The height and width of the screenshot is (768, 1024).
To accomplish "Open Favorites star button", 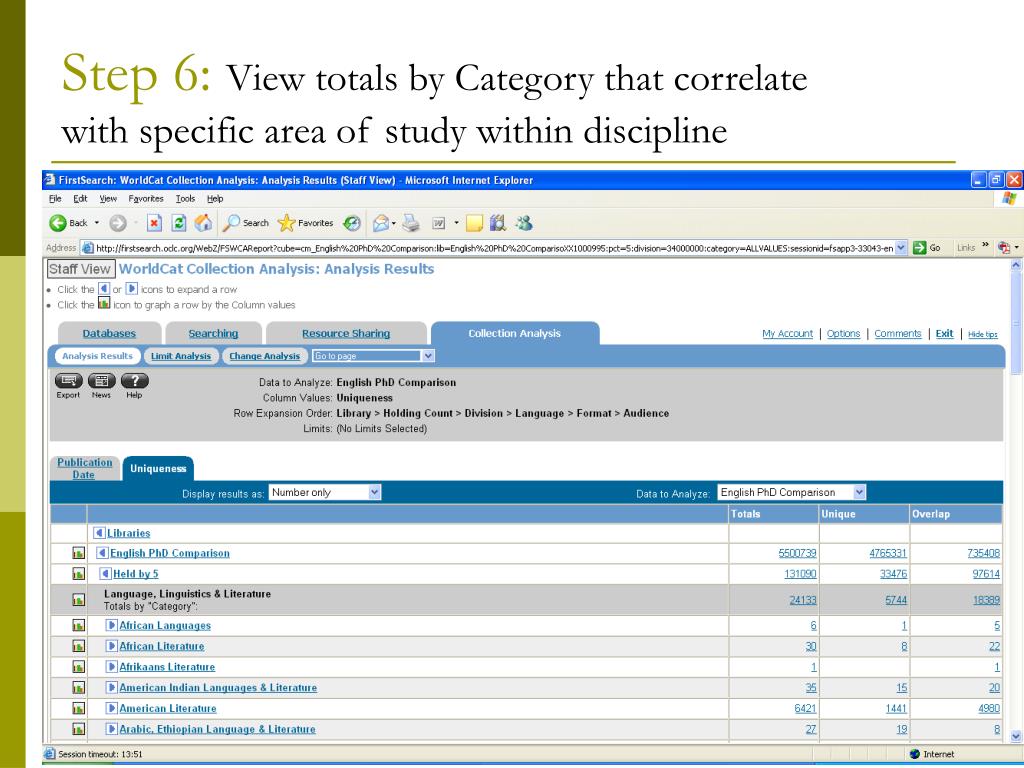I will (x=306, y=223).
